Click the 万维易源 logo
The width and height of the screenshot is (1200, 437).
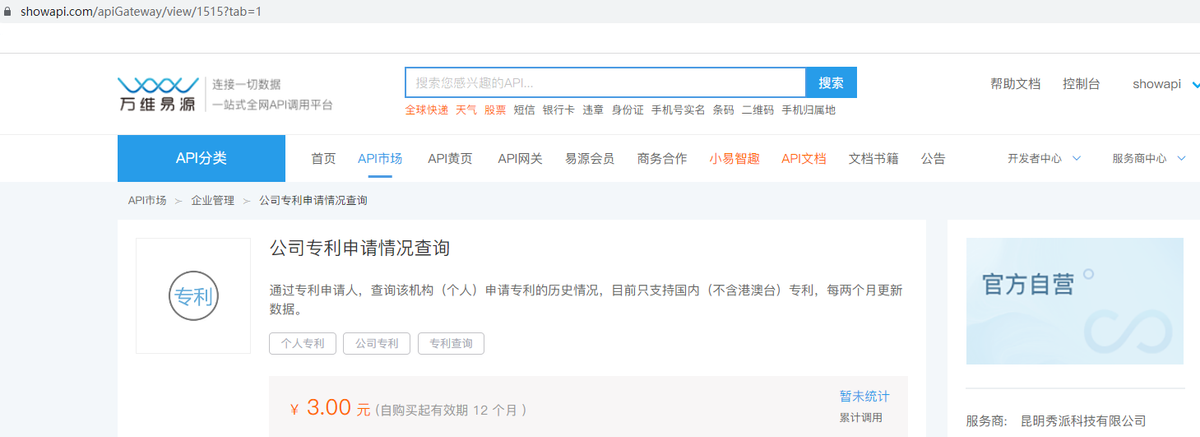point(157,94)
